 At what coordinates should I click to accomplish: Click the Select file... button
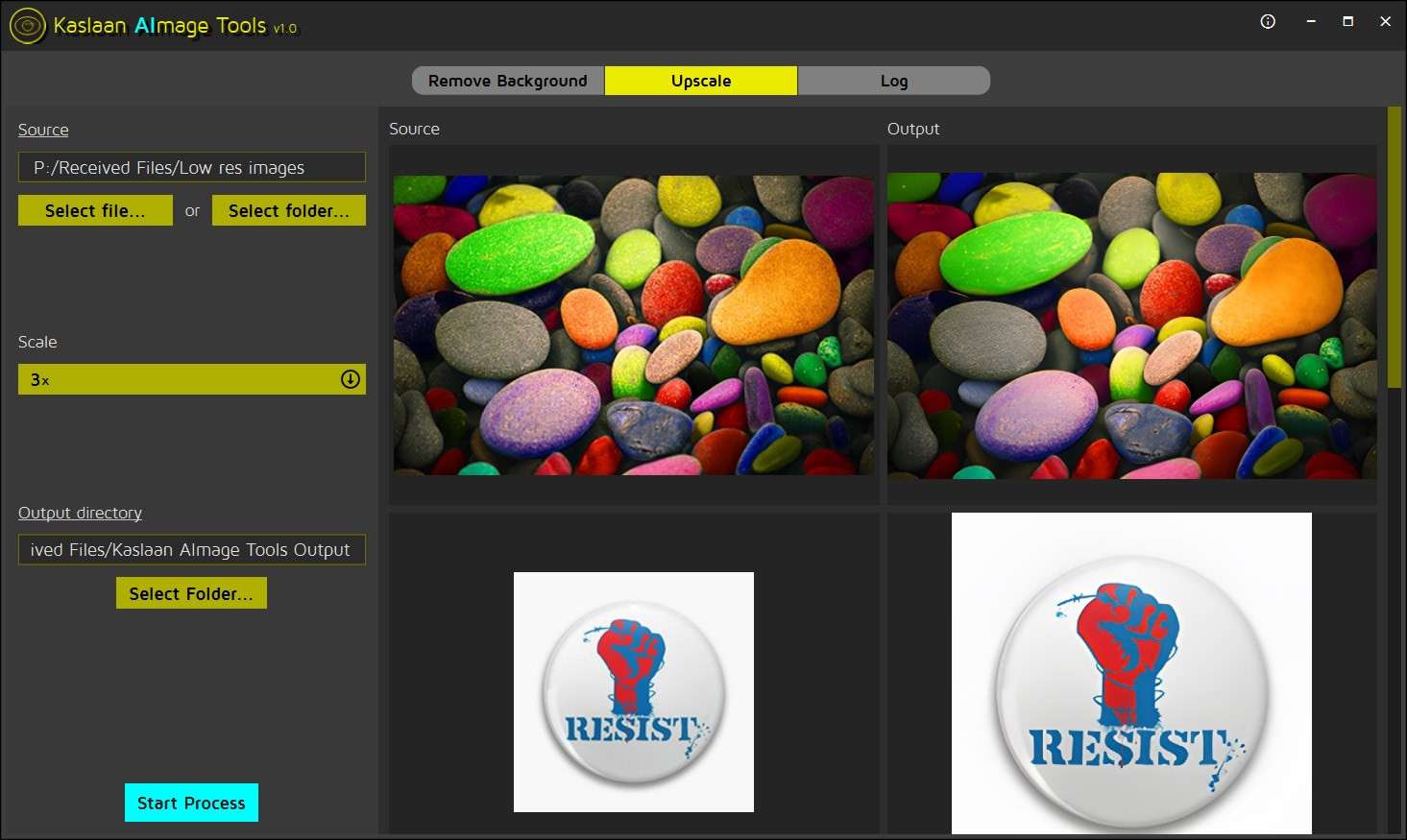coord(95,210)
